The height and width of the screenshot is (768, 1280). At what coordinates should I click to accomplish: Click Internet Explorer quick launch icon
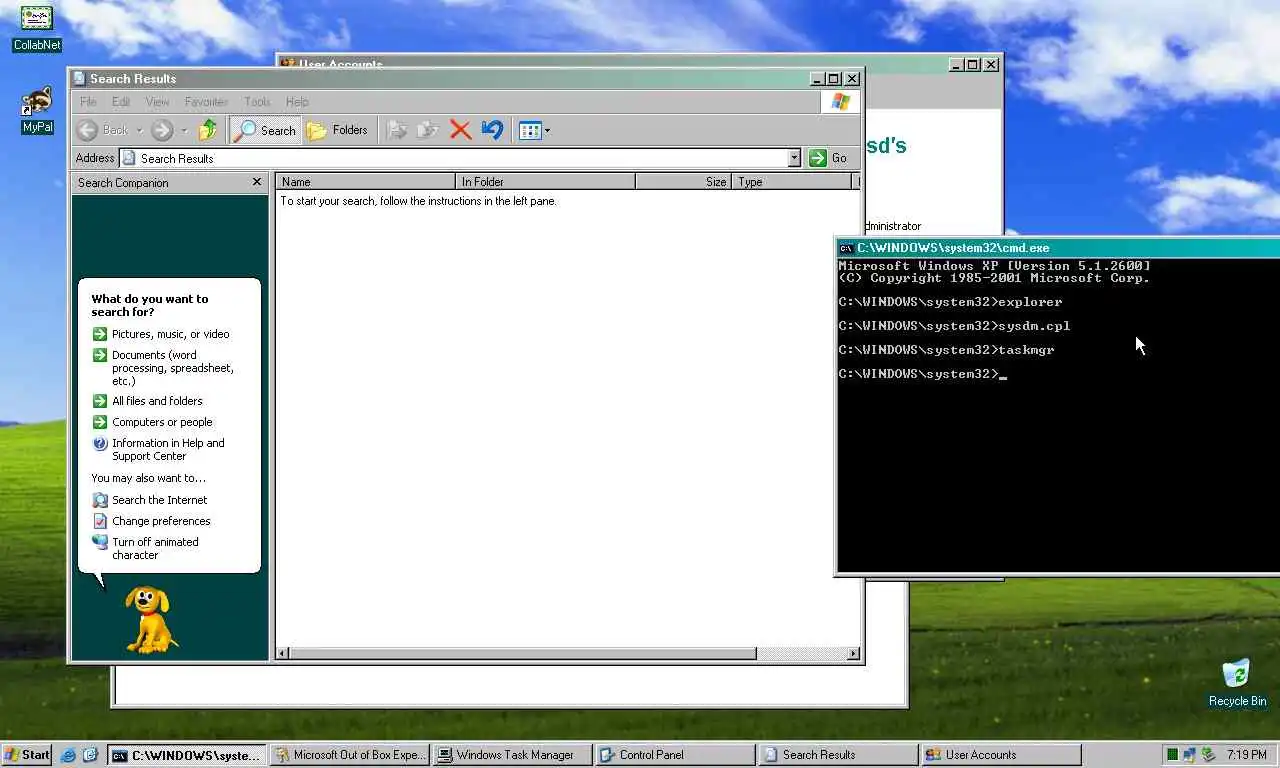(68, 755)
